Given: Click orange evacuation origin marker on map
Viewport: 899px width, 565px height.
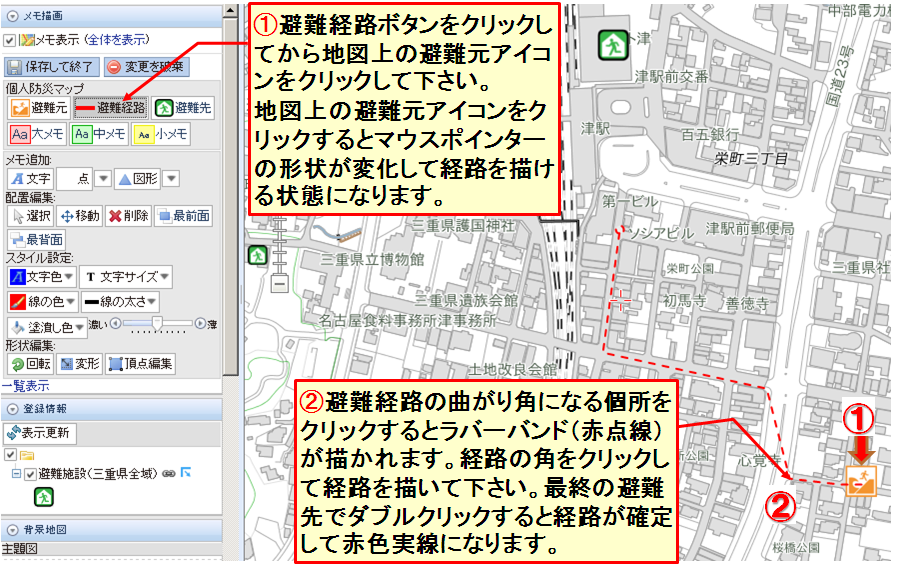Looking at the screenshot, I should tap(859, 480).
